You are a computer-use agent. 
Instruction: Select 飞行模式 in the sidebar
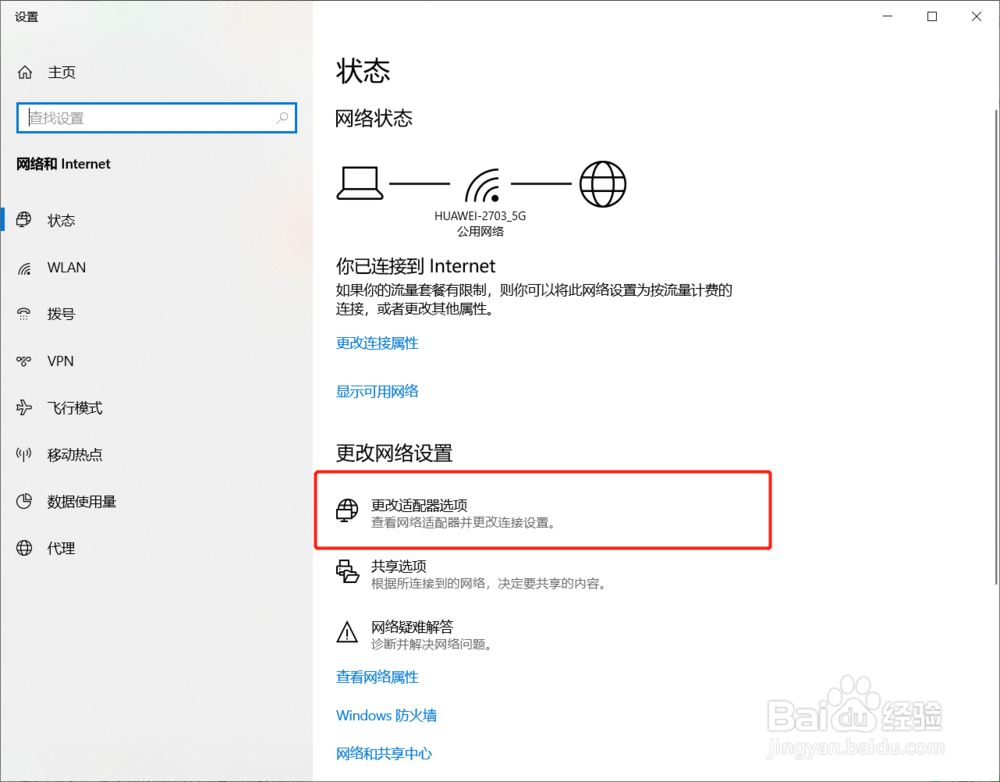coord(156,408)
